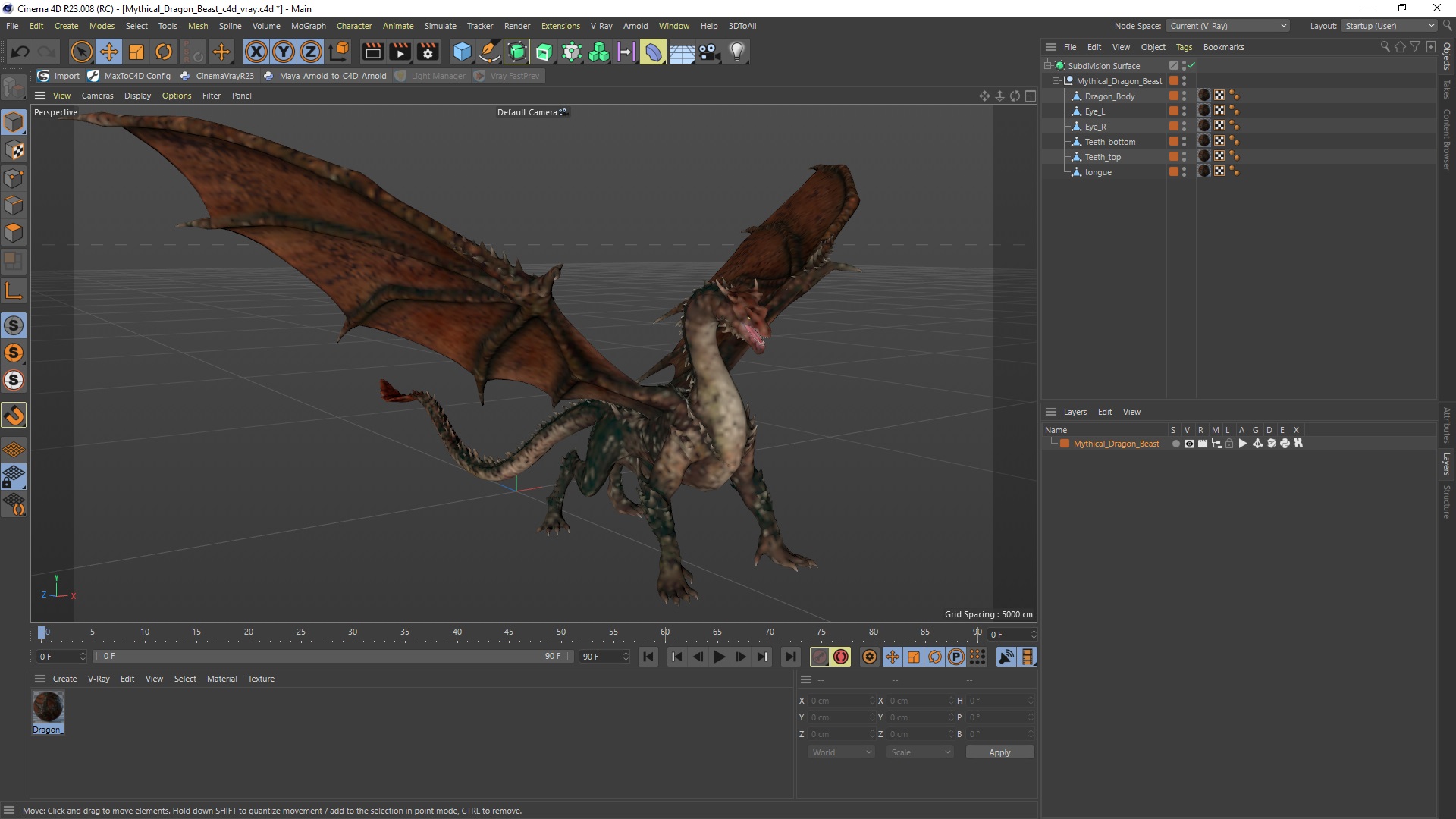Open the viewport Cameras menu
The width and height of the screenshot is (1456, 819).
coord(97,96)
